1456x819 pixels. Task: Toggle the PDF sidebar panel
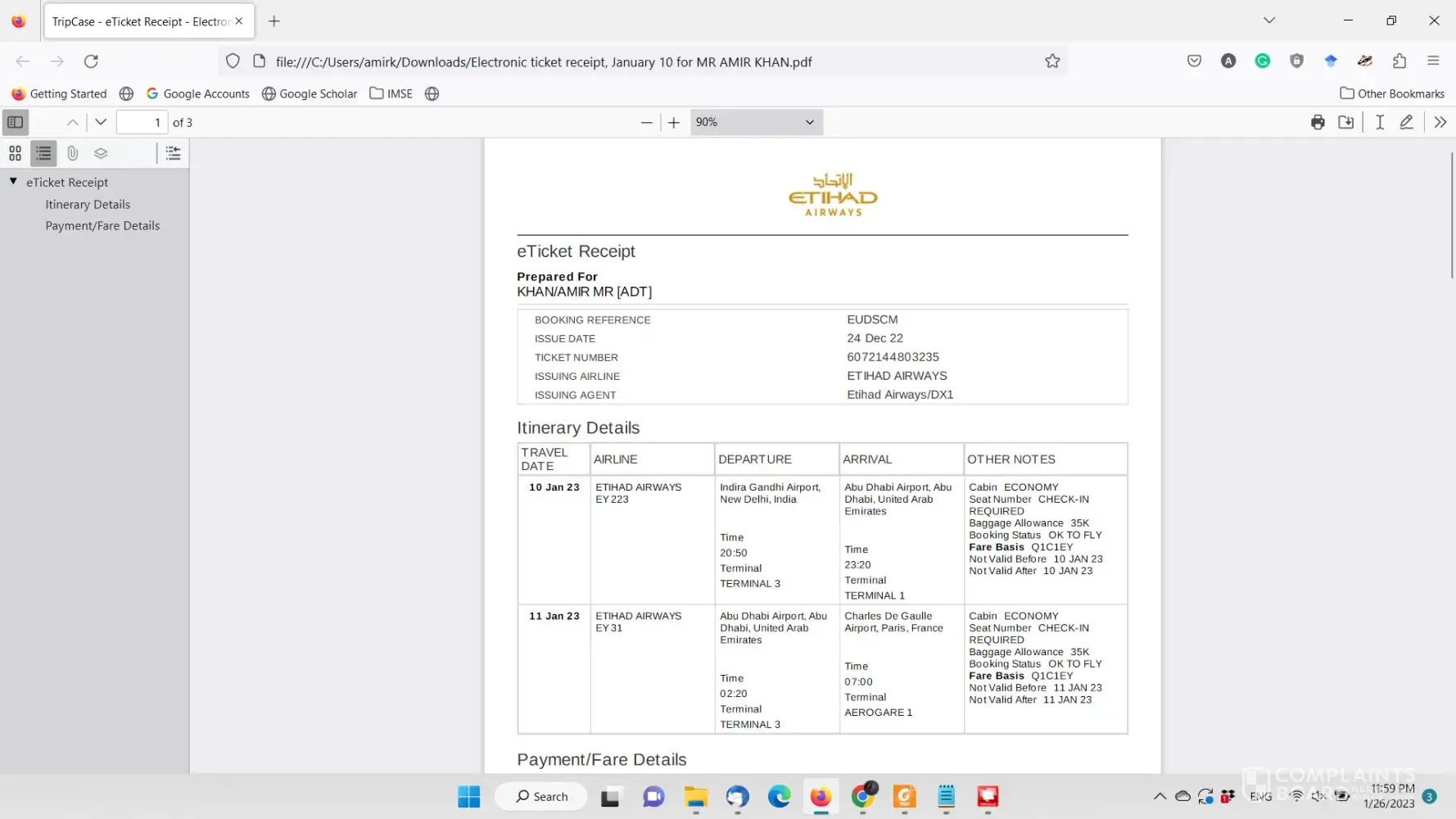pos(15,122)
